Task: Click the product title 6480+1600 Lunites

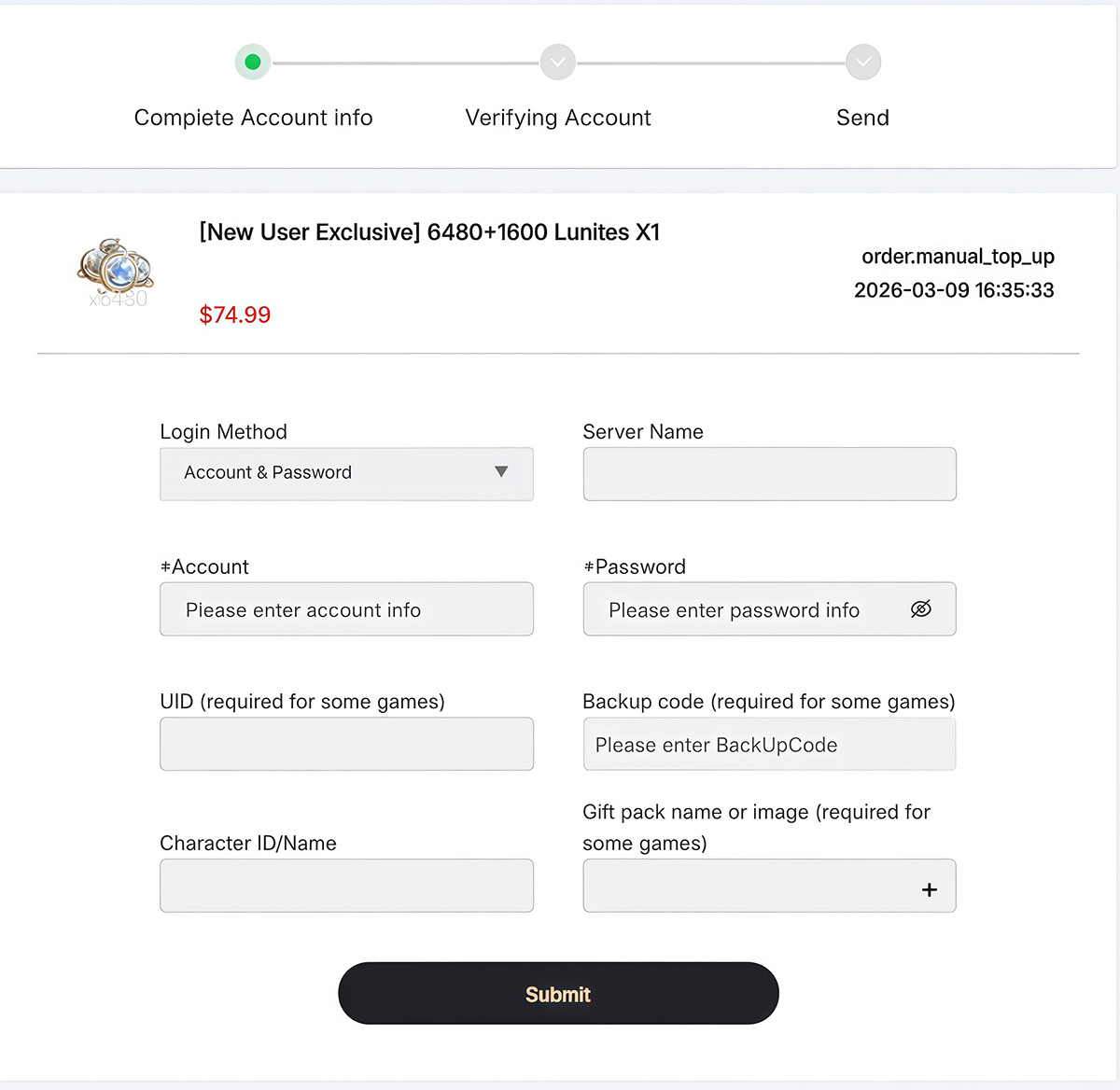Action: [x=429, y=232]
